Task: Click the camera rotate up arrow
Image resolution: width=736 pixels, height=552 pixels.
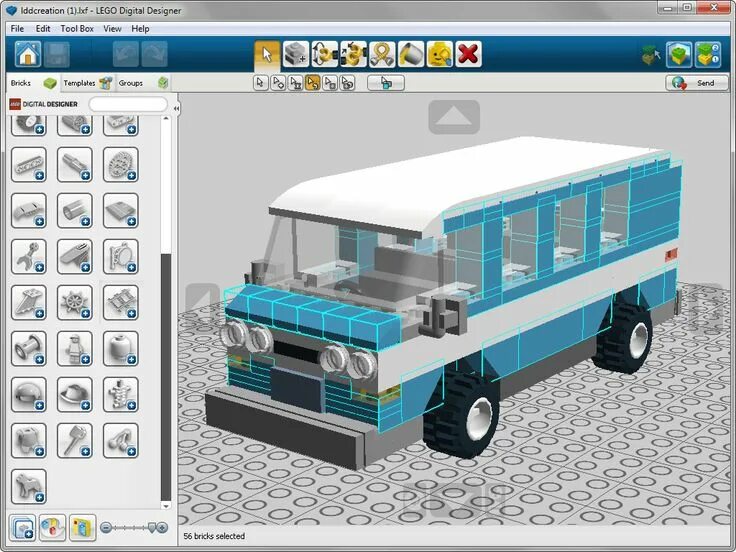Action: coord(454,117)
